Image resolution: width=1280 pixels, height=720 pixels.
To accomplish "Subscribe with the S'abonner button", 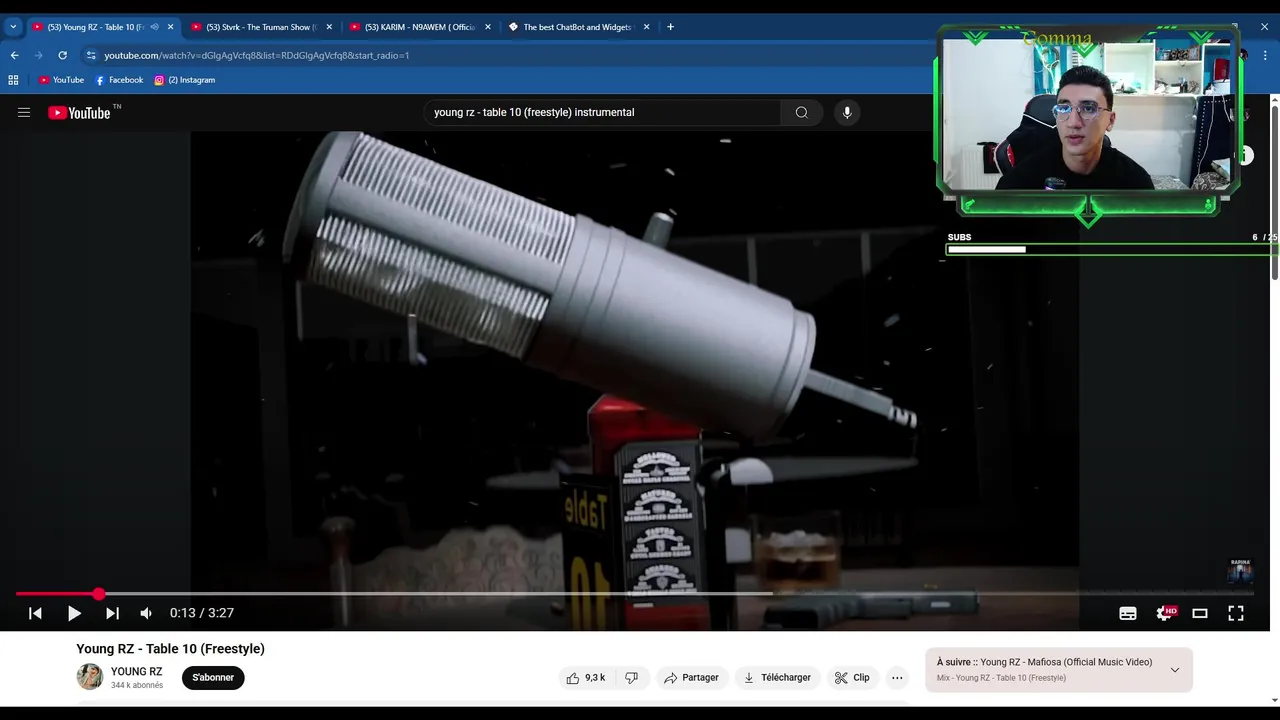I will tap(213, 678).
